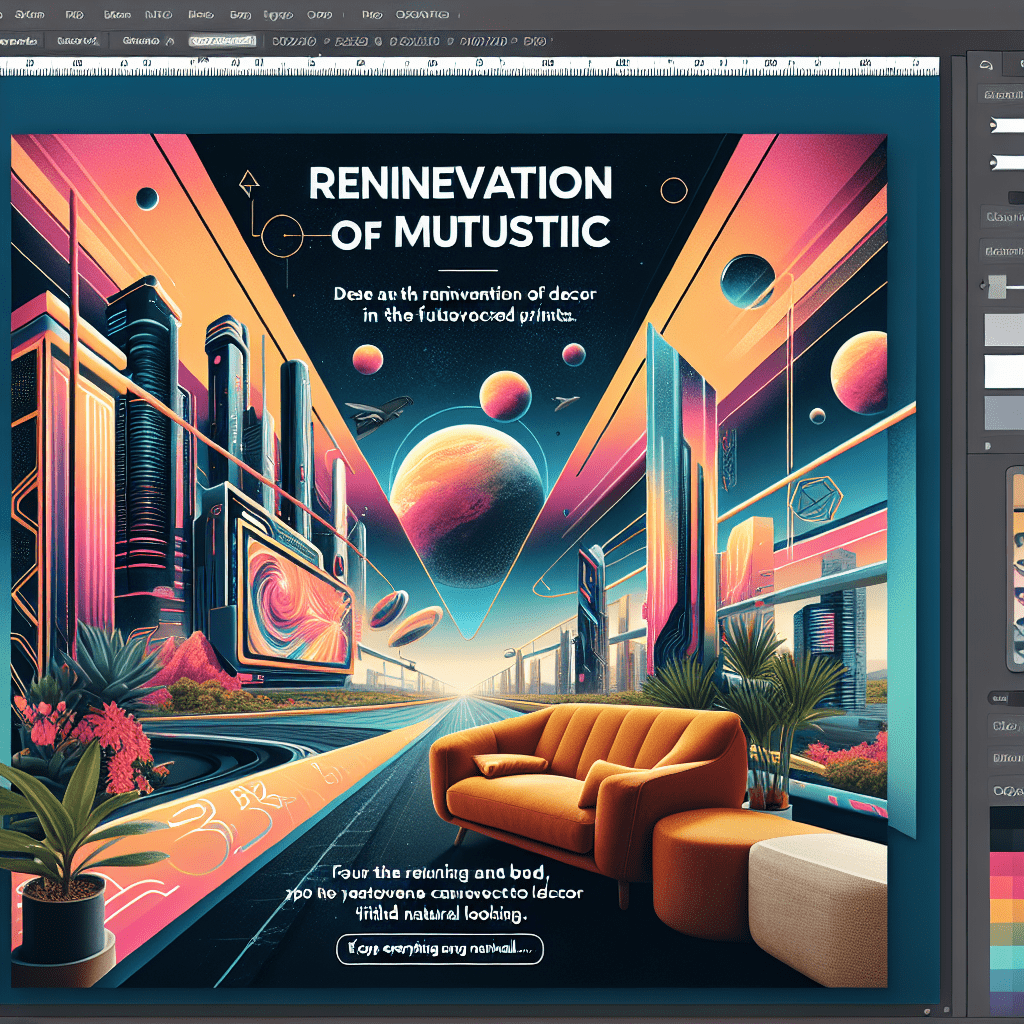This screenshot has height=1024, width=1024.
Task: Click the highlighted field in the options bar
Action: [221, 42]
